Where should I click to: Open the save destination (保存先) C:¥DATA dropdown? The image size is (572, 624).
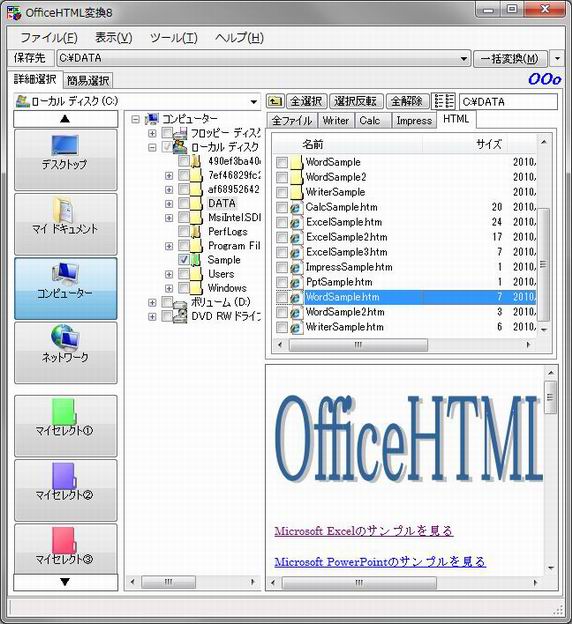tap(464, 59)
